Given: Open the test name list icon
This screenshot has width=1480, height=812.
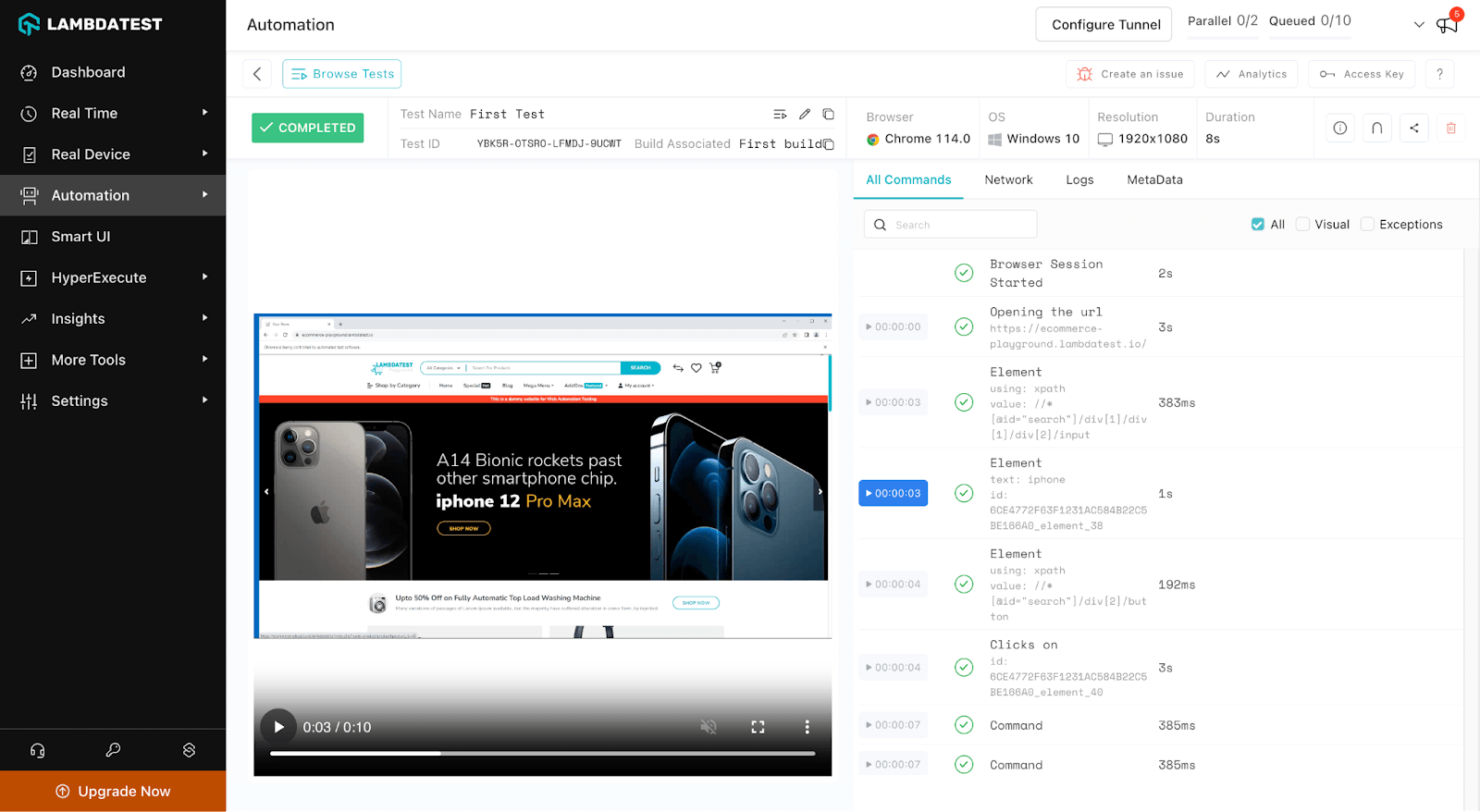Looking at the screenshot, I should point(780,114).
